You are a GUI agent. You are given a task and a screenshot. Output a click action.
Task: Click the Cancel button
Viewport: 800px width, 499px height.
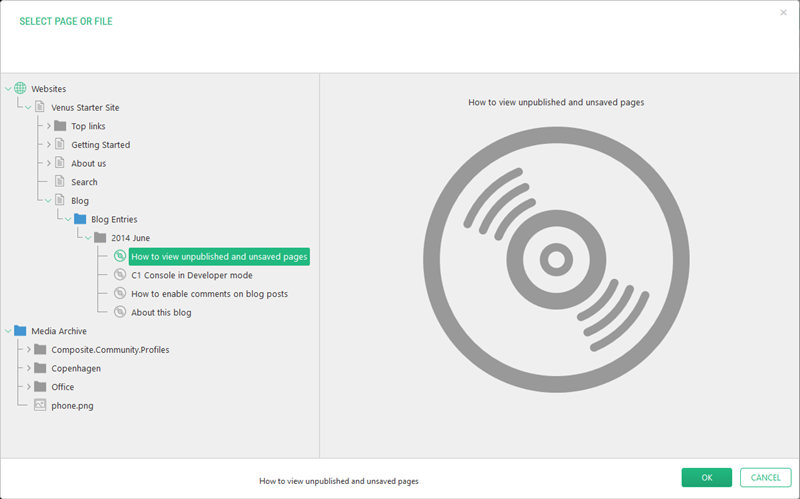point(765,478)
